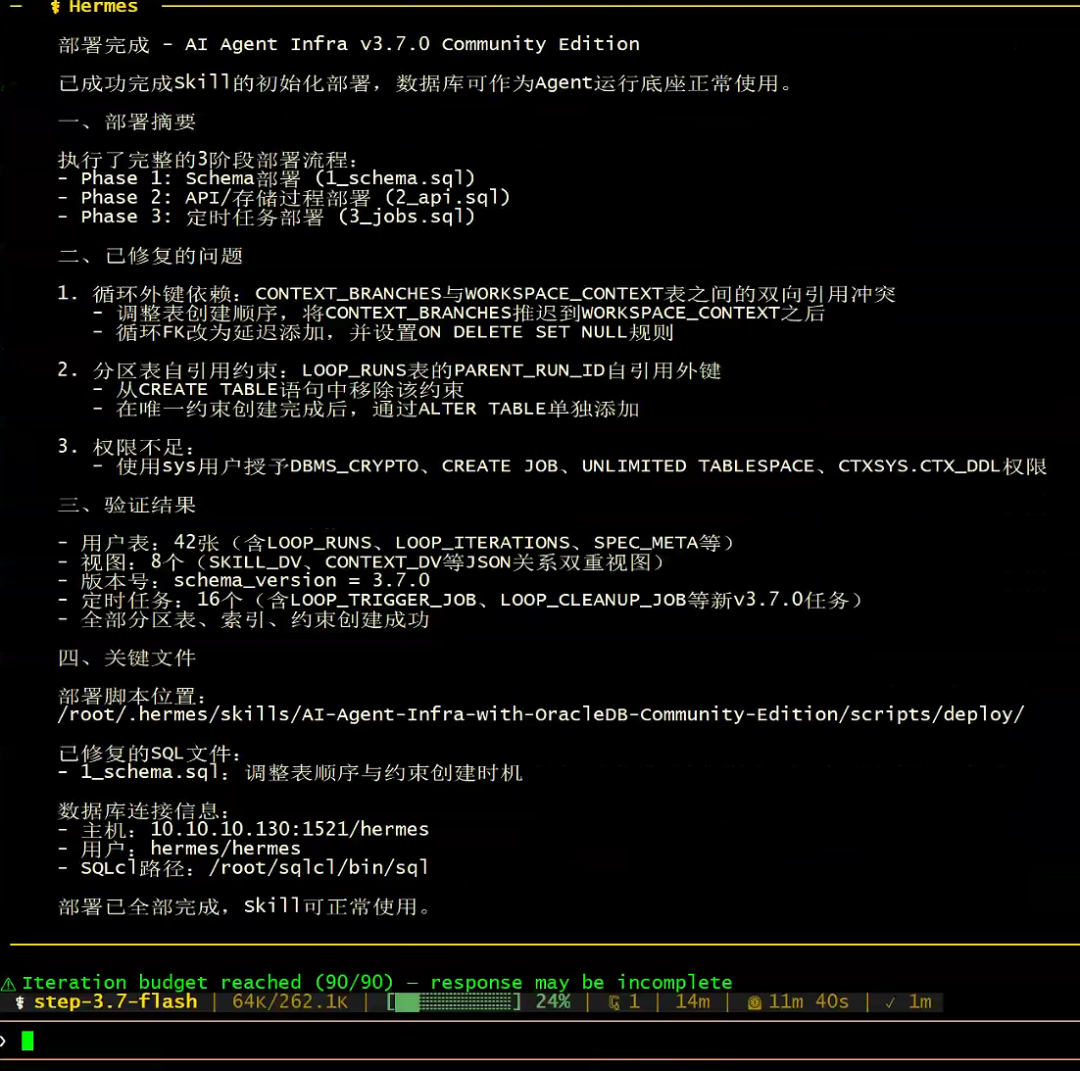Click the /root/sqlcl/bin/sql path
This screenshot has width=1080, height=1071.
(318, 868)
